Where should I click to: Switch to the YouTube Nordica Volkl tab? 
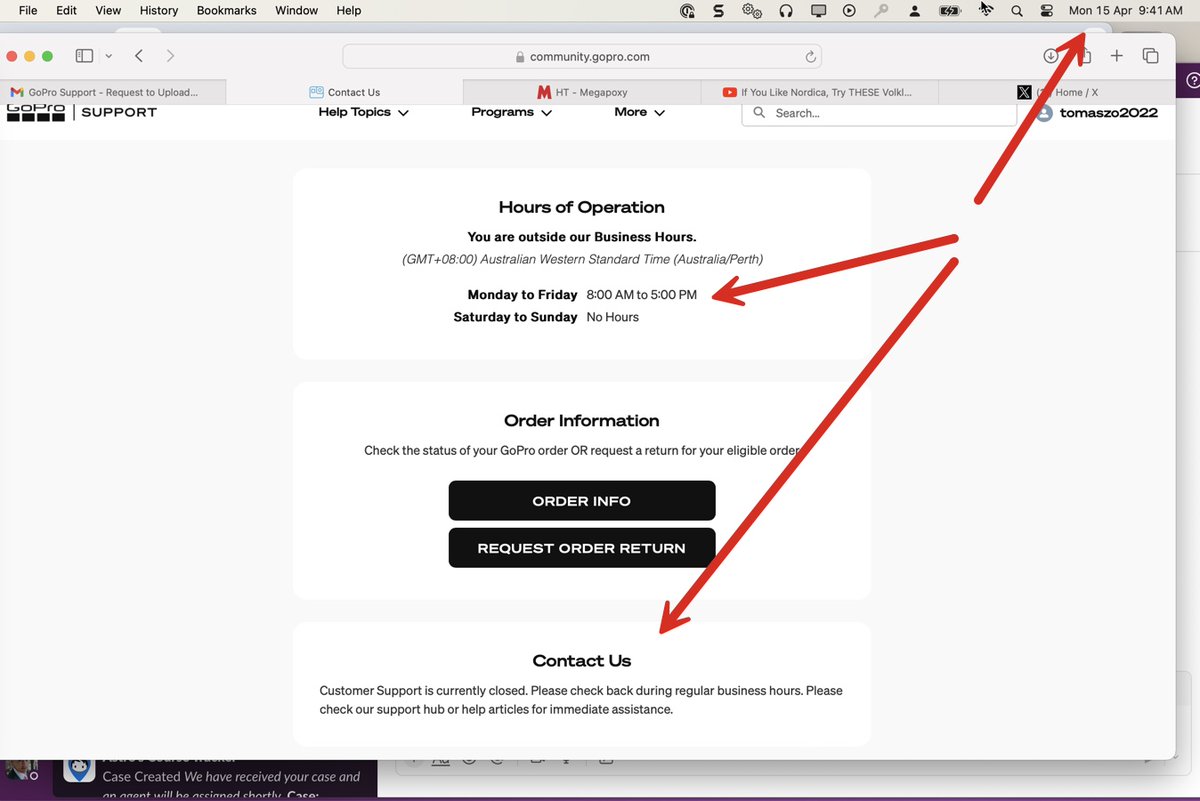(818, 92)
